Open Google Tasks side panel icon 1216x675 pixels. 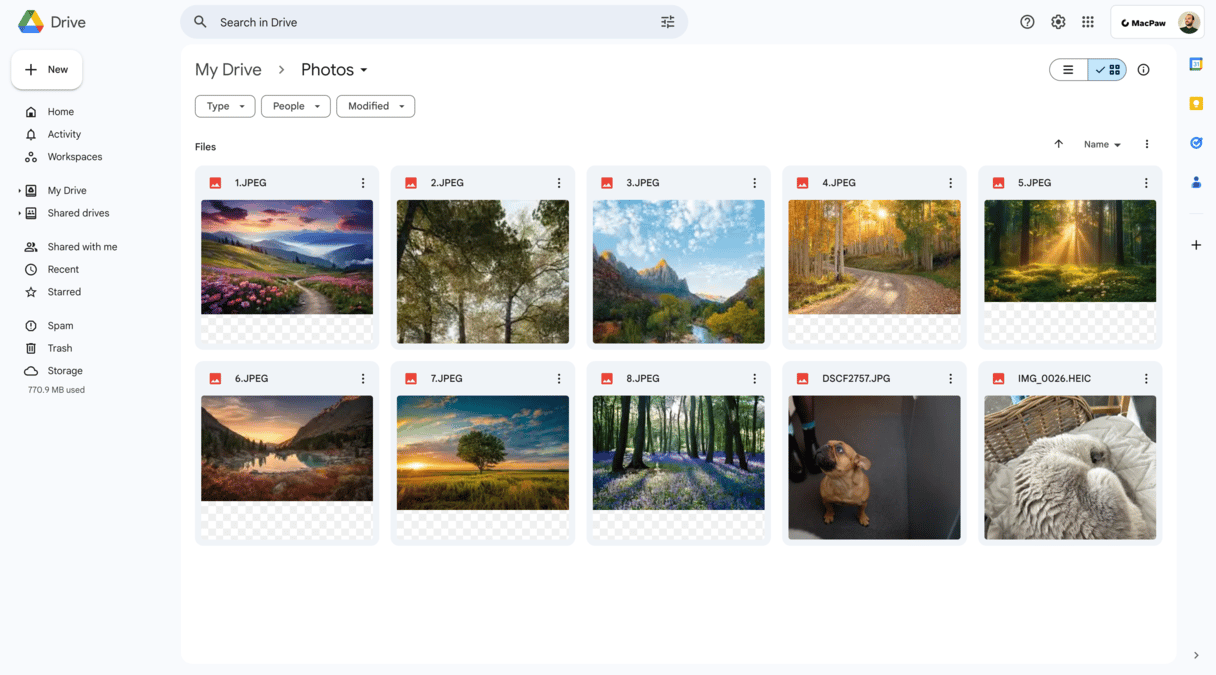coord(1196,143)
